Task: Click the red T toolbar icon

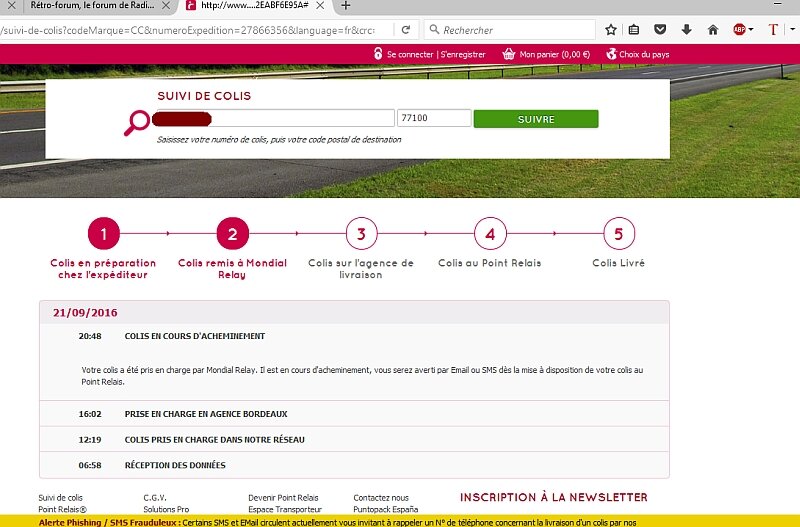Action: [773, 30]
